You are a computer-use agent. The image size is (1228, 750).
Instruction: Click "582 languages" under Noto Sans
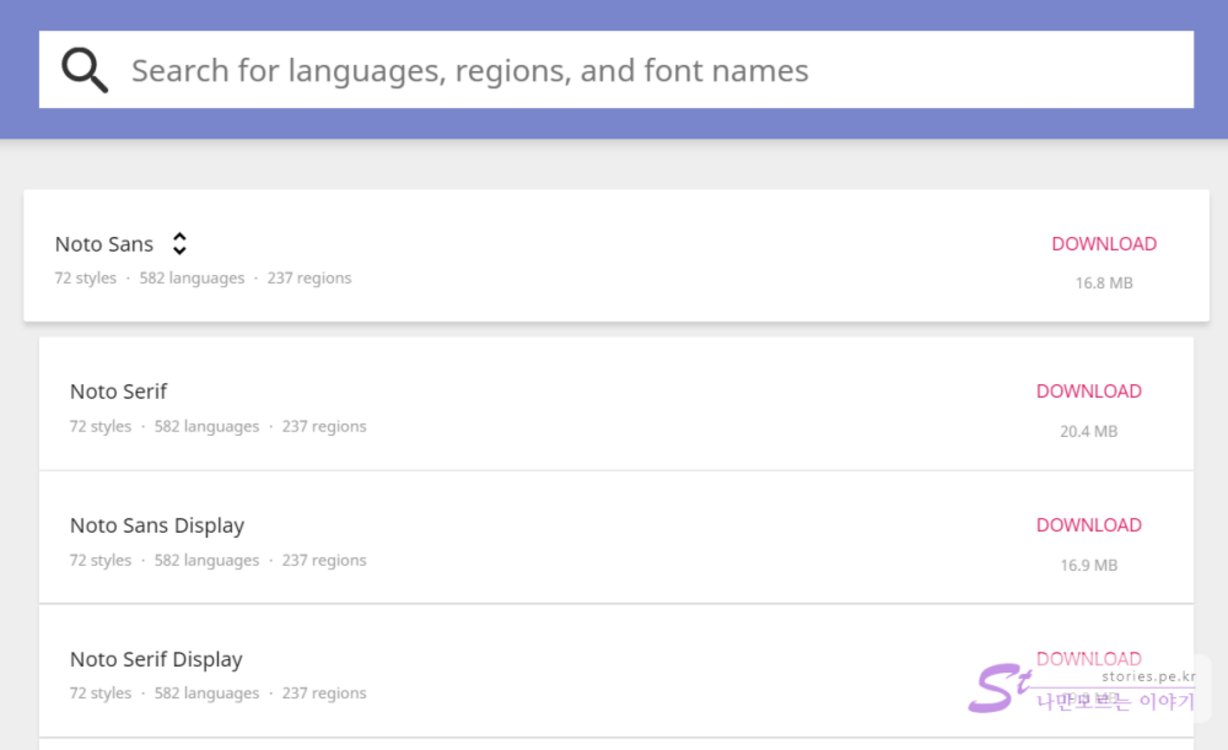pos(192,278)
